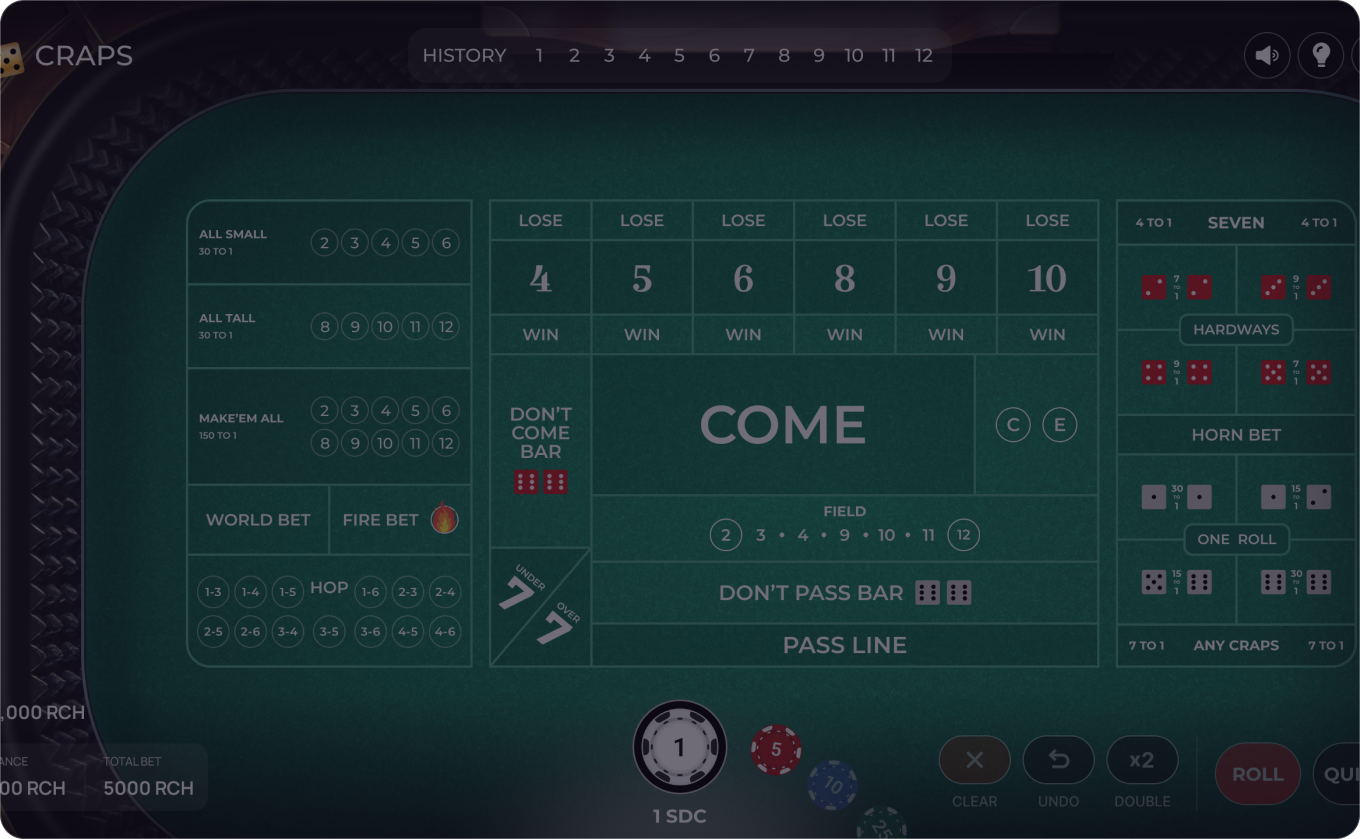Select the 1-3 hop bet
The height and width of the screenshot is (839, 1360).
click(213, 592)
